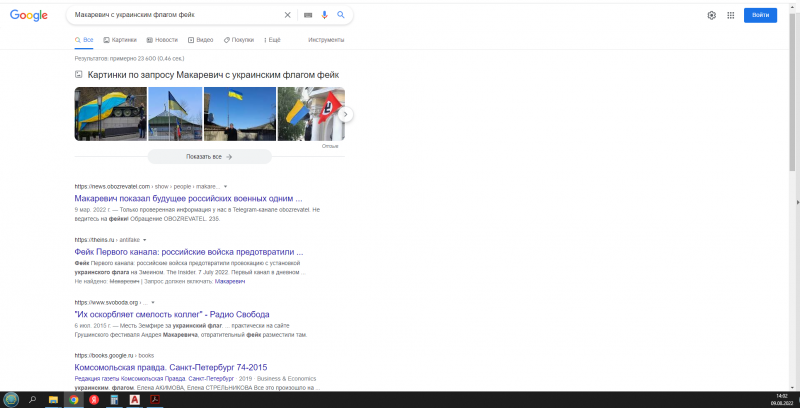The image size is (800, 408).
Task: Click the page vertical scrollbar
Action: pos(792,92)
